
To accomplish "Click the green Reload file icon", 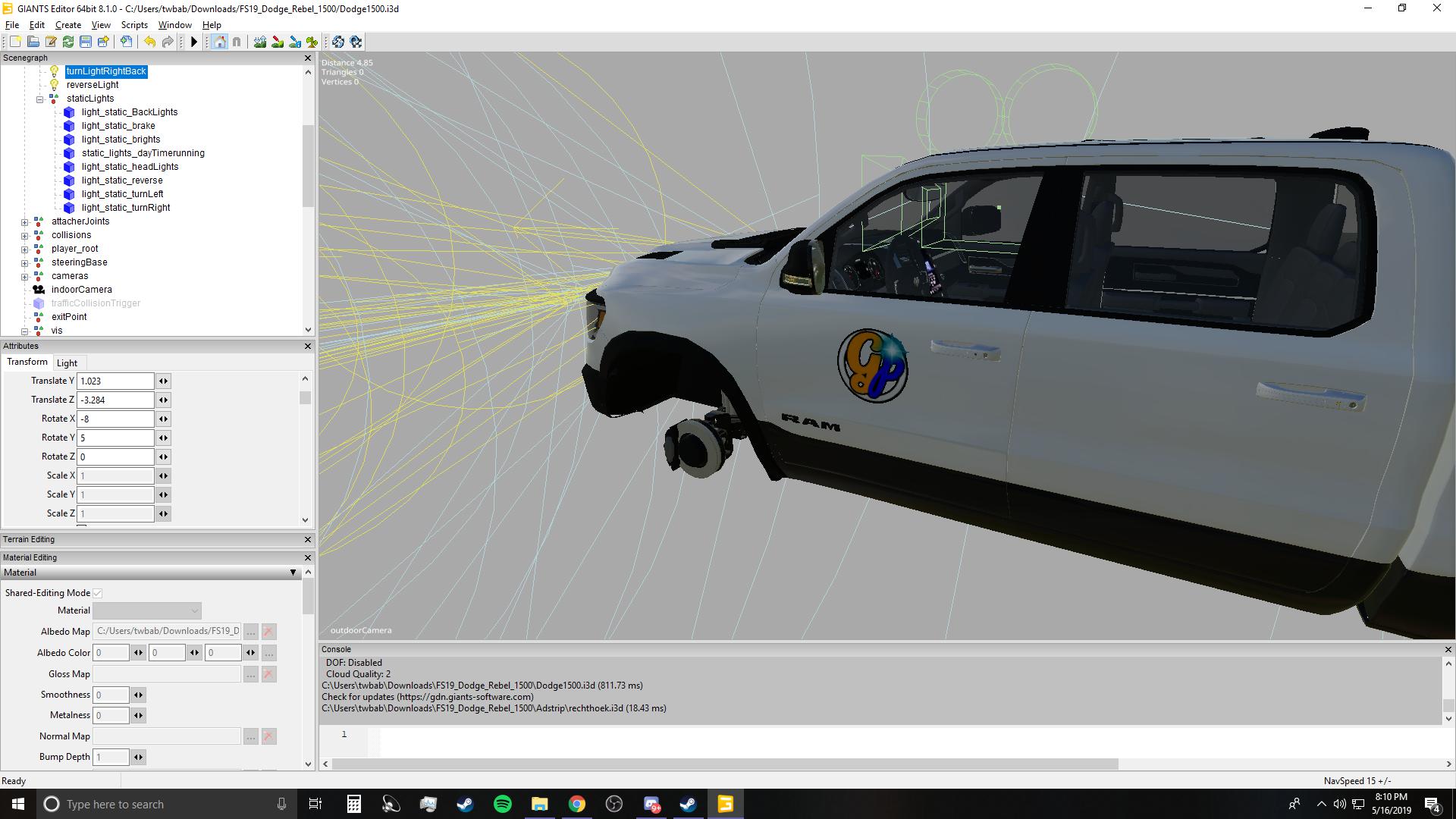I will click(68, 42).
